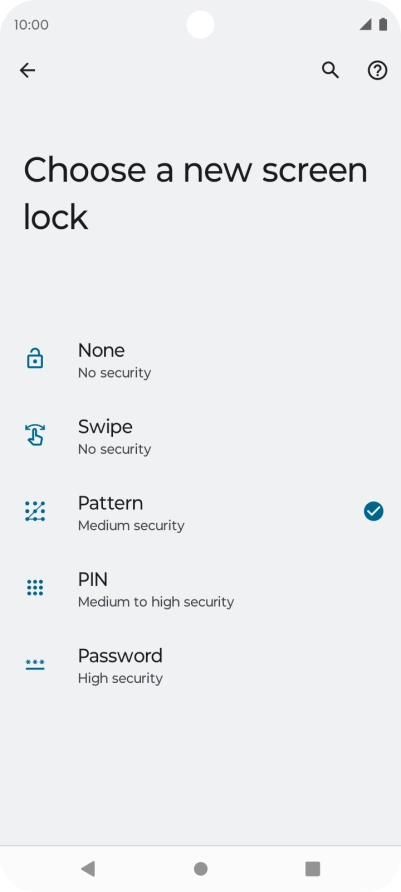Screen dimensions: 401x892
Task: Tap the pattern dots icon
Action: coord(35,511)
